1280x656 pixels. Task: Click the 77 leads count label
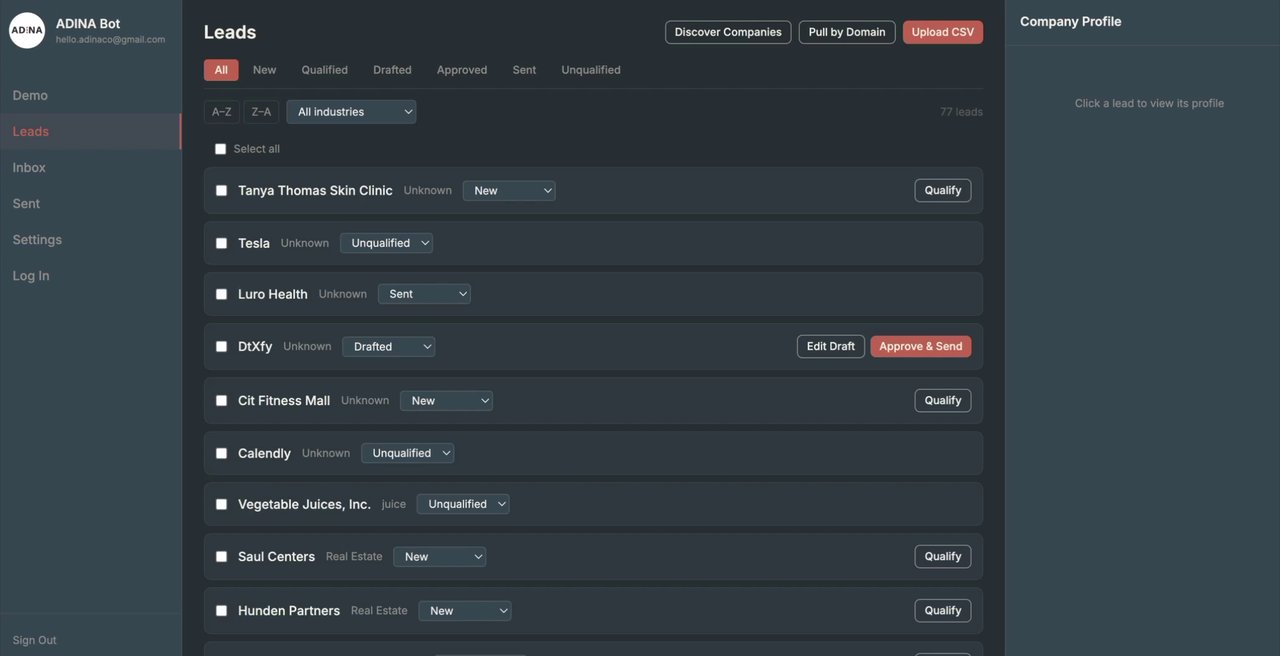pyautogui.click(x=961, y=112)
